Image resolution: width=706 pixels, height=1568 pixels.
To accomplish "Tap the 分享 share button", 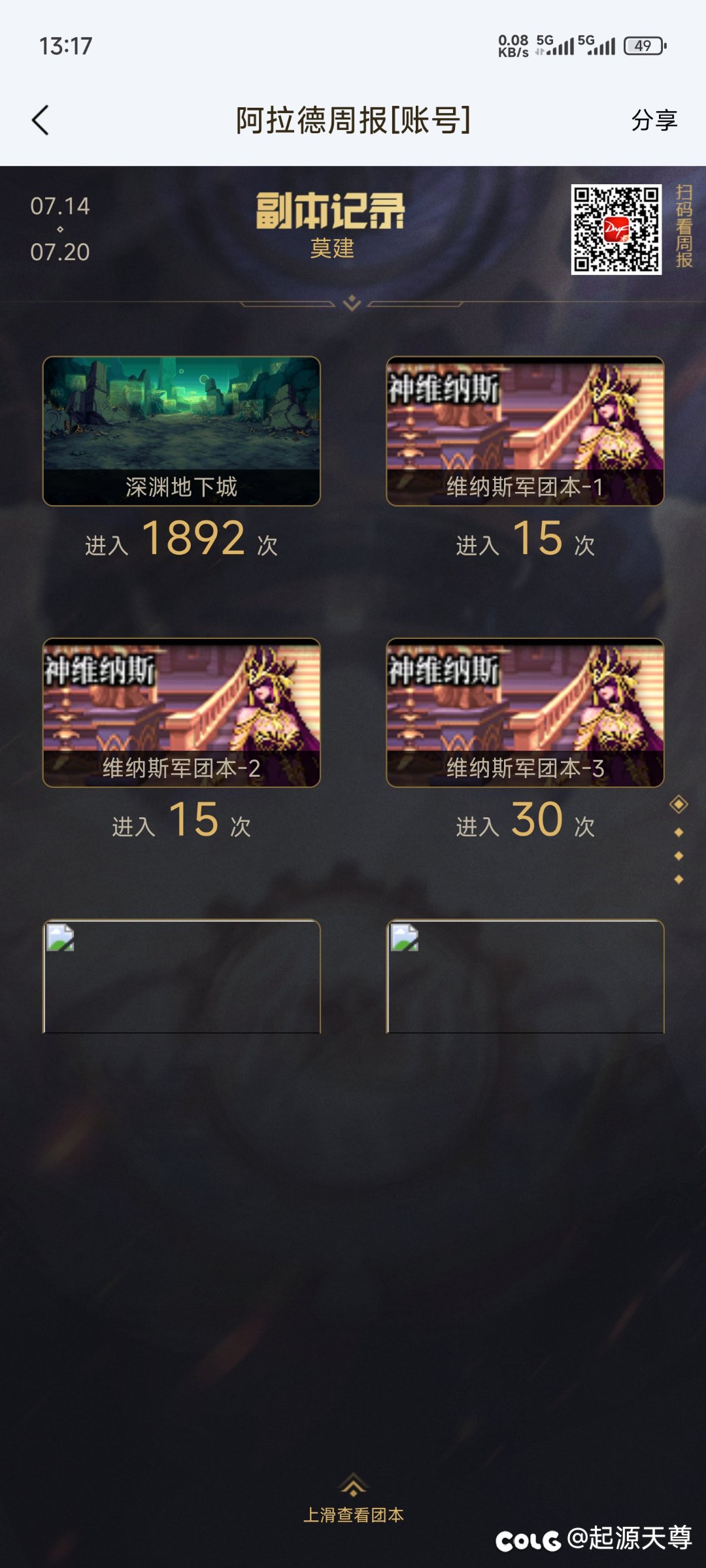I will pos(654,120).
